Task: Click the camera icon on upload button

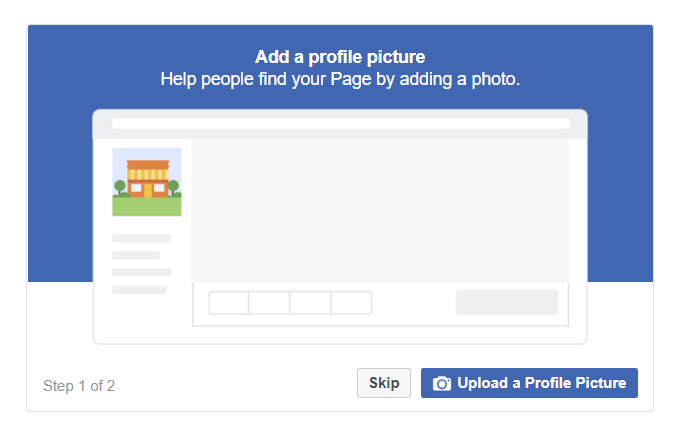Action: click(441, 384)
